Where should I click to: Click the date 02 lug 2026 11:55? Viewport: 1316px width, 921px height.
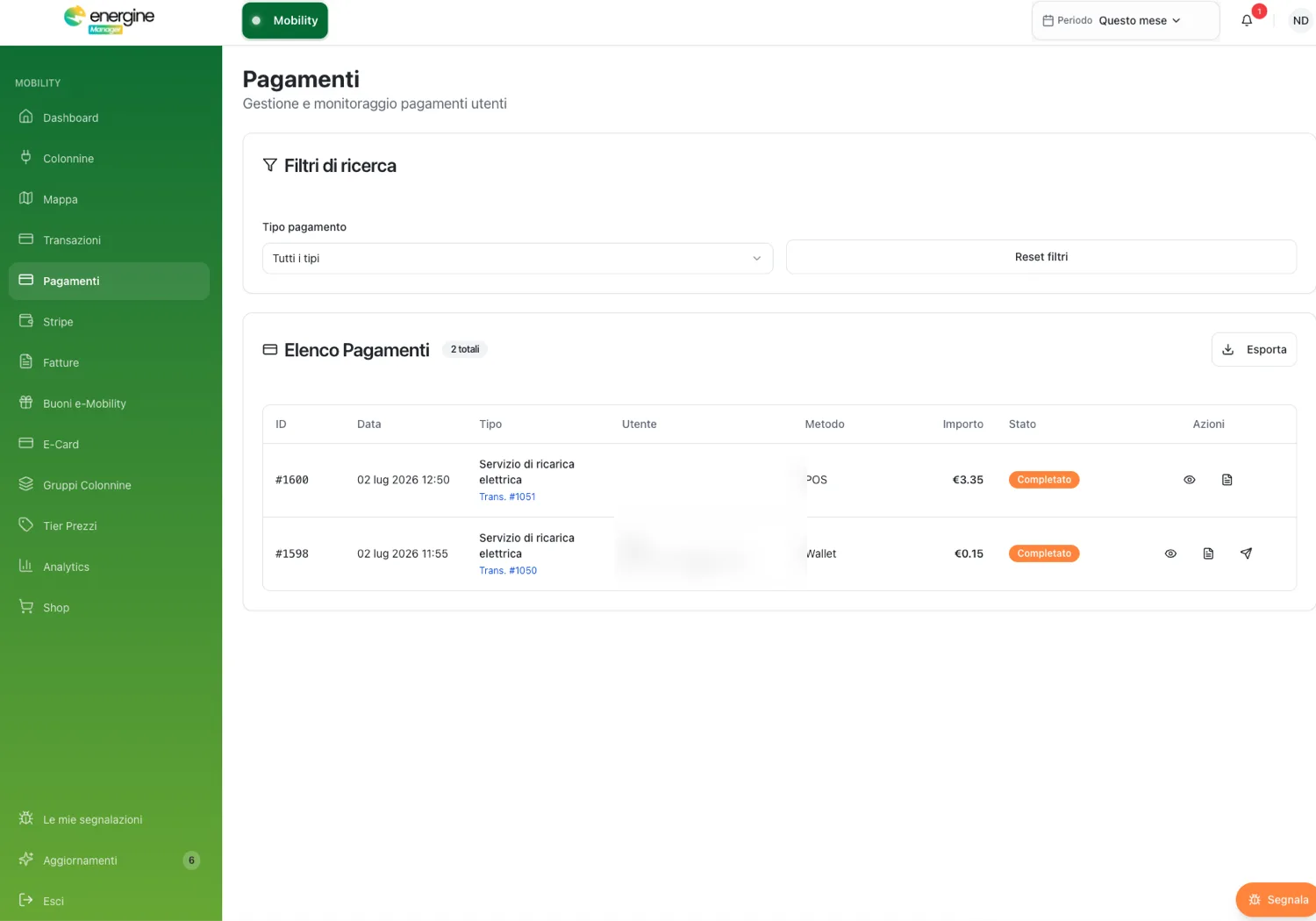point(403,553)
